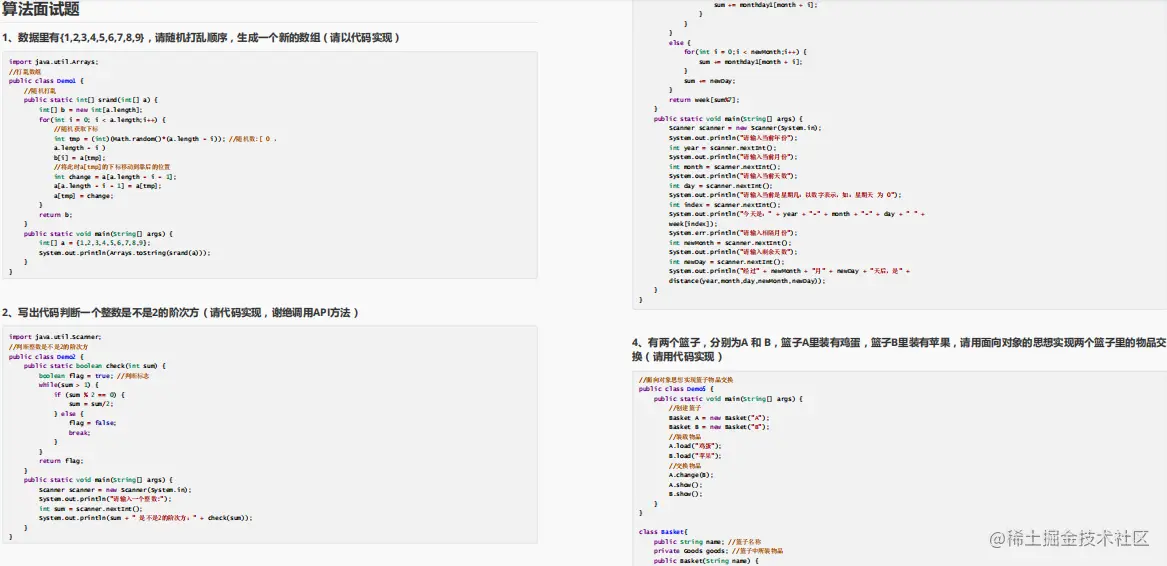Screen dimensions: 1167x566
Task: Click the line 'public class Demo1 {'
Action: (x=46, y=80)
